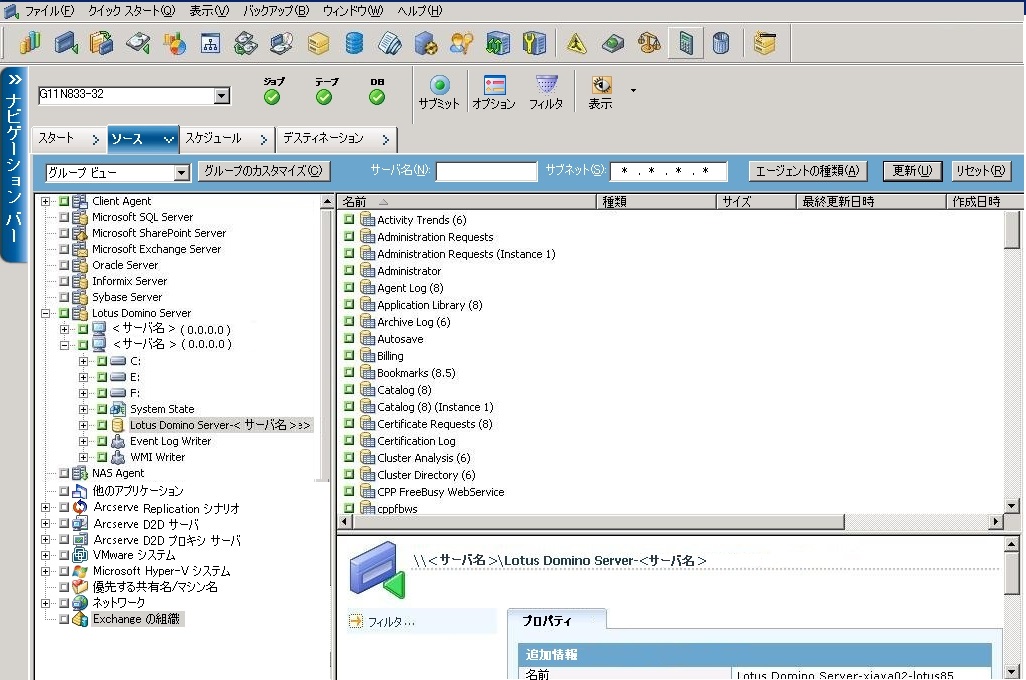Expand the VMware システム tree node
Screen dimensions: 1026x680
click(x=46, y=555)
